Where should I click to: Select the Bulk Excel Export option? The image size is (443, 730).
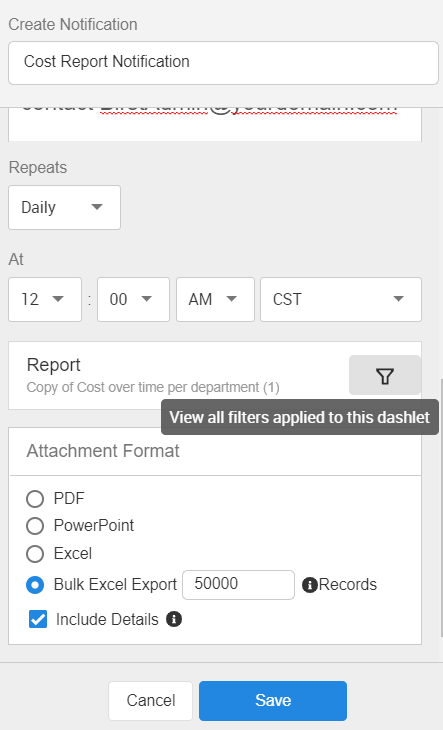coord(35,585)
